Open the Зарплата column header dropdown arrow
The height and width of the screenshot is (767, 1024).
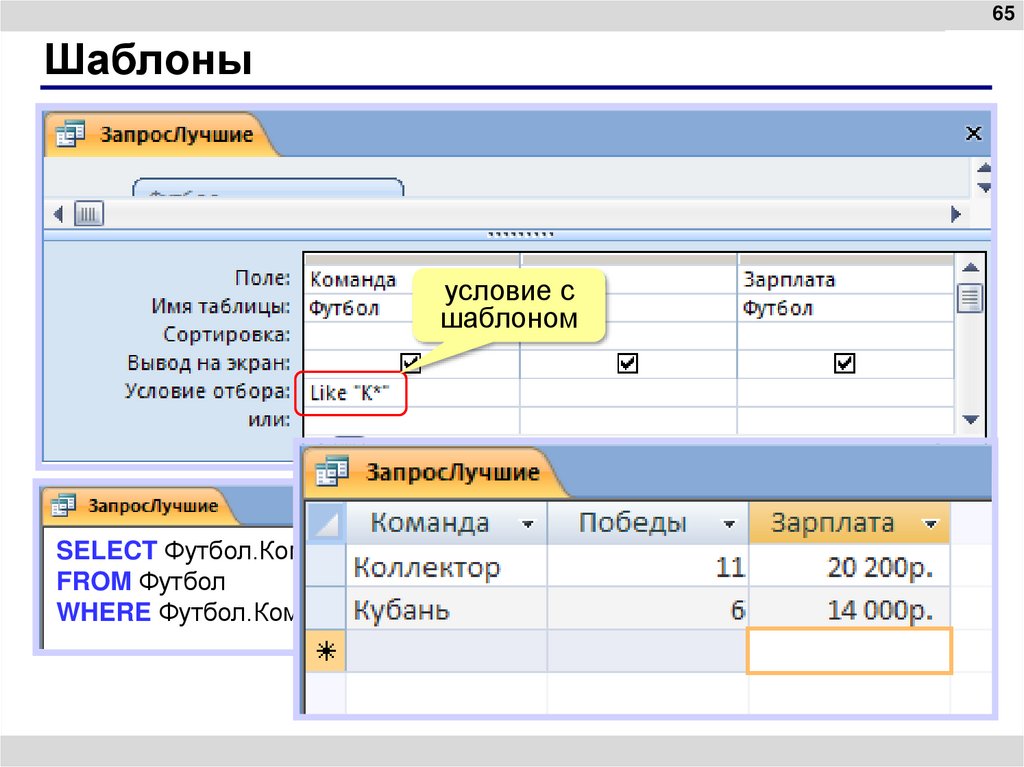[931, 524]
